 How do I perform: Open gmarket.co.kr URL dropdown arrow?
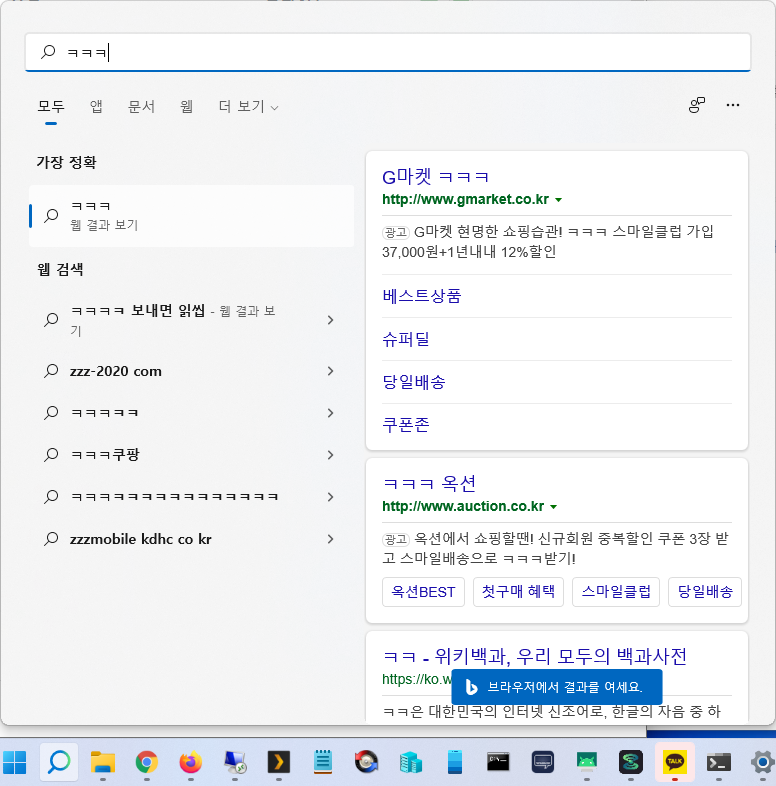click(x=558, y=200)
